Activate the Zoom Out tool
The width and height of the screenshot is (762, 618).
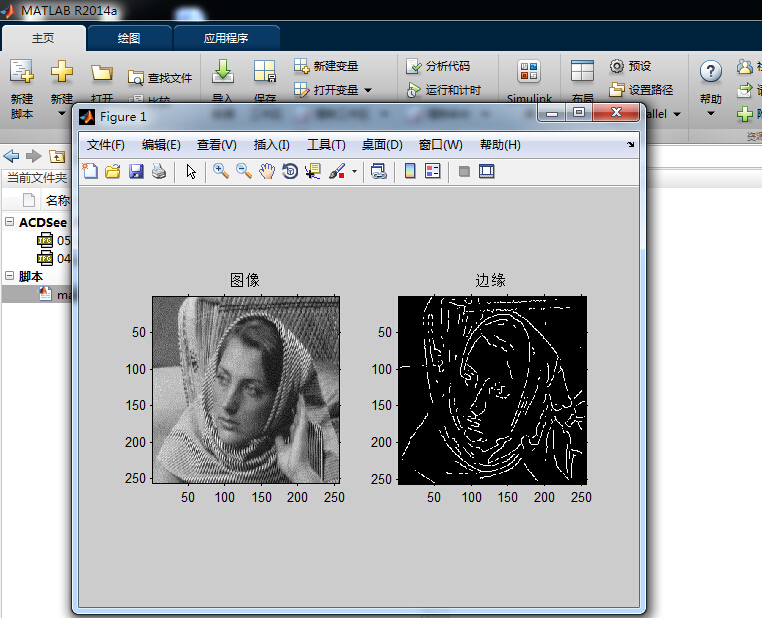point(243,172)
